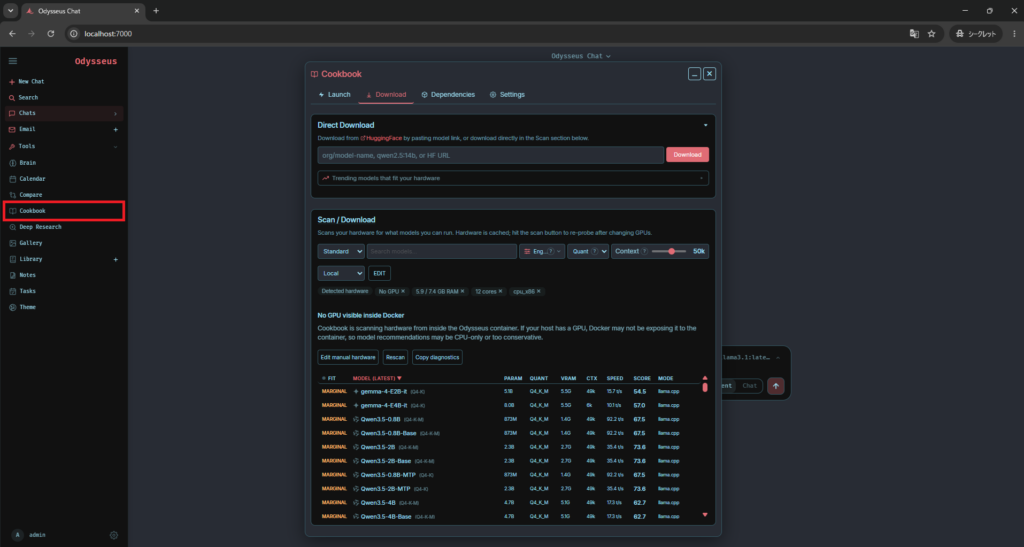The width and height of the screenshot is (1024, 547).
Task: Switch to the Dependencies tab
Action: (x=448, y=95)
